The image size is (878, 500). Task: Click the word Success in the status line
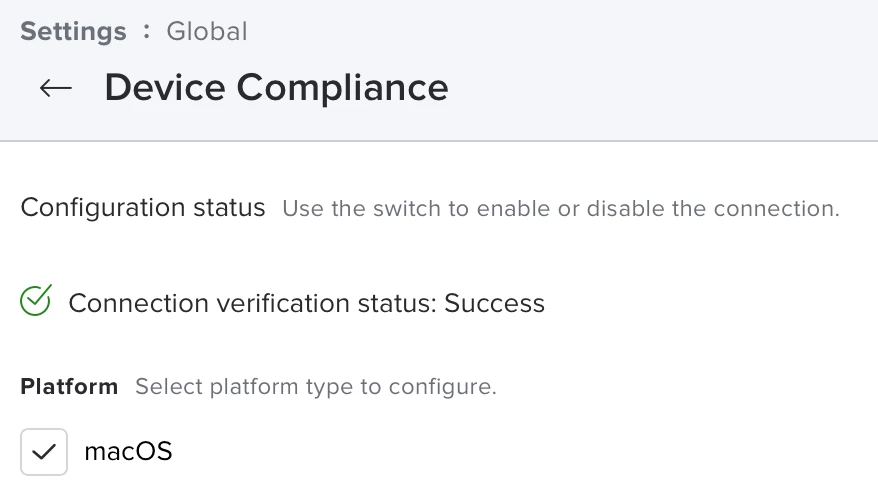pos(494,303)
